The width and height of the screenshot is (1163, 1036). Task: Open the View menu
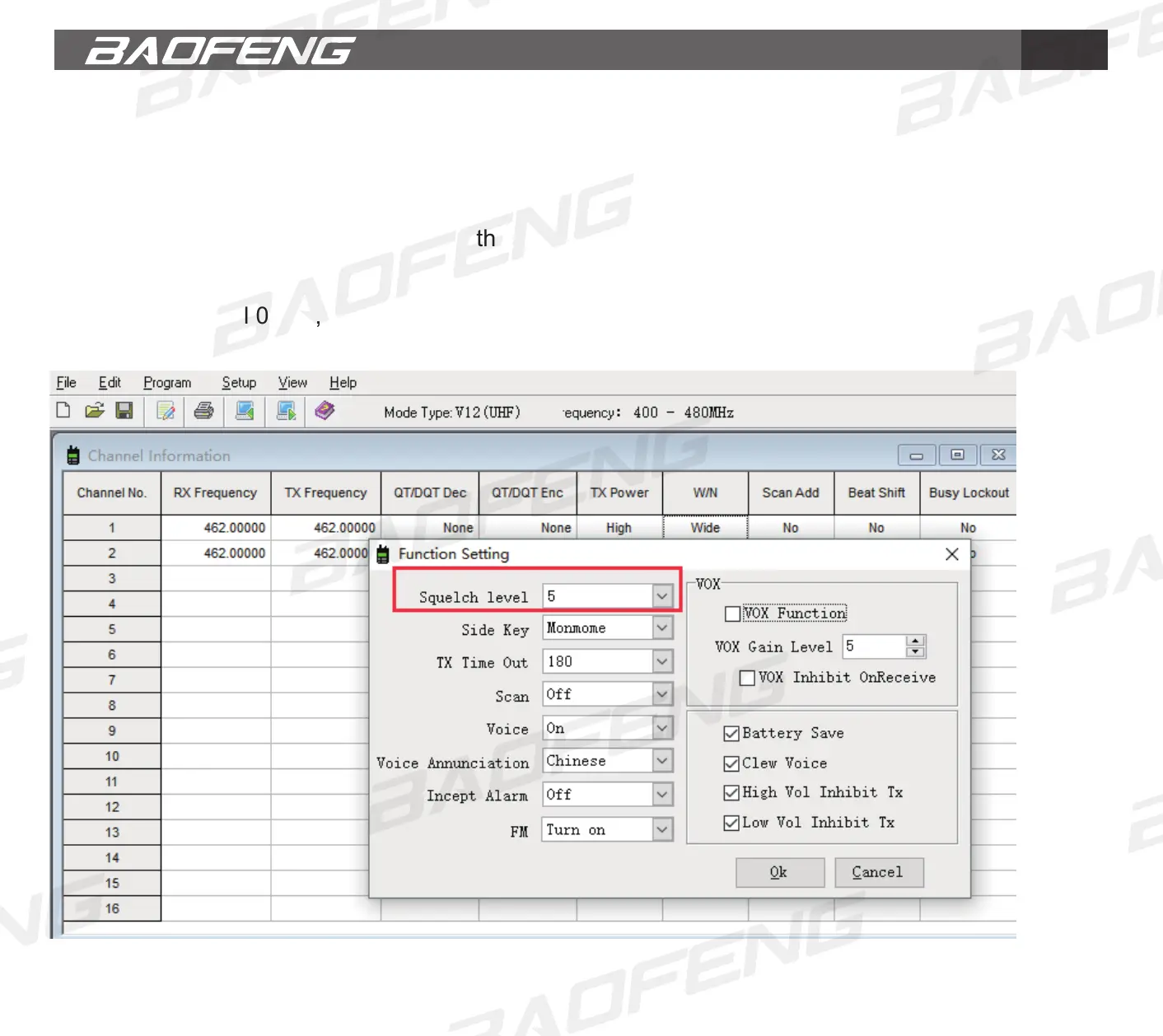pyautogui.click(x=292, y=382)
